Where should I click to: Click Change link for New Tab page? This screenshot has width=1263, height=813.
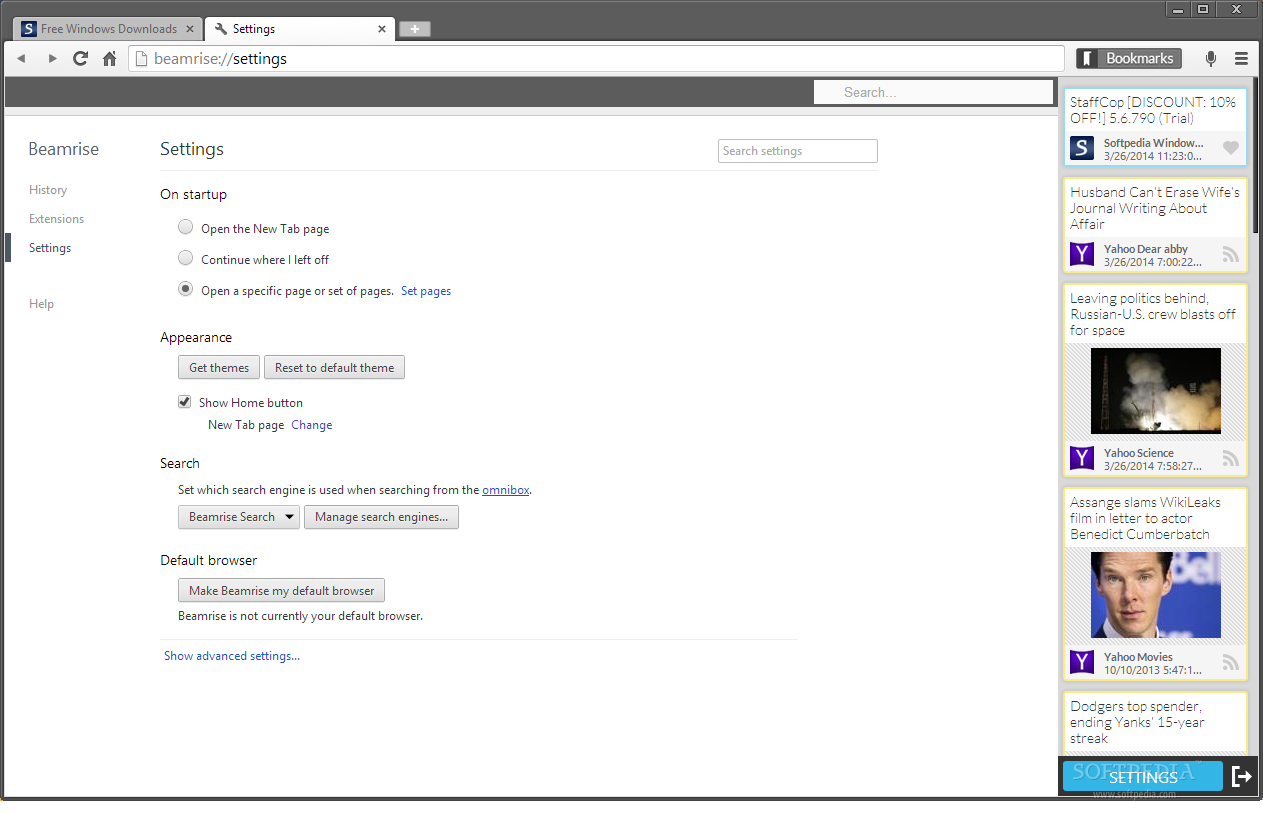pos(312,425)
